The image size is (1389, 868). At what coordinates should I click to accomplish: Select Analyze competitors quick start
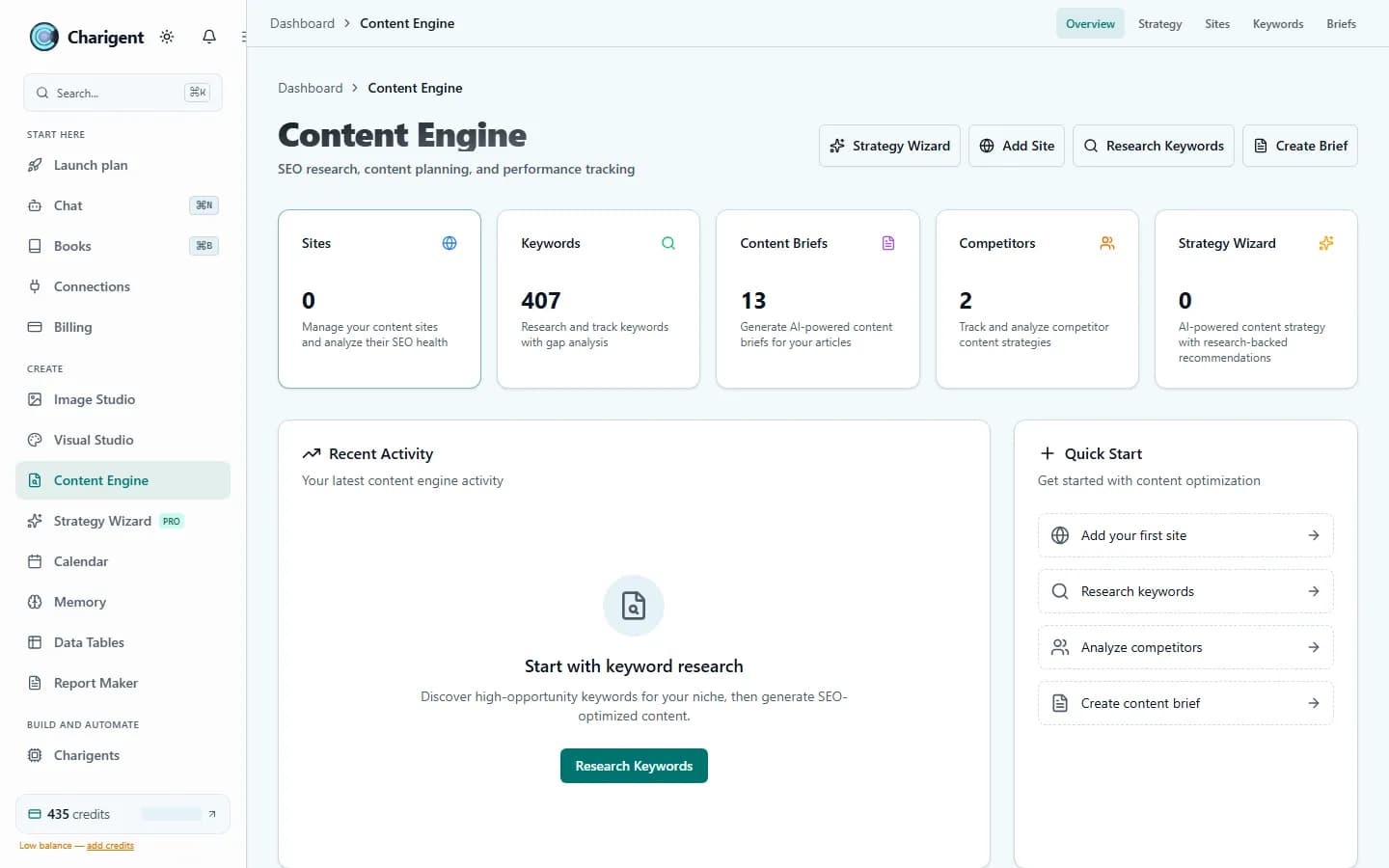1185,647
